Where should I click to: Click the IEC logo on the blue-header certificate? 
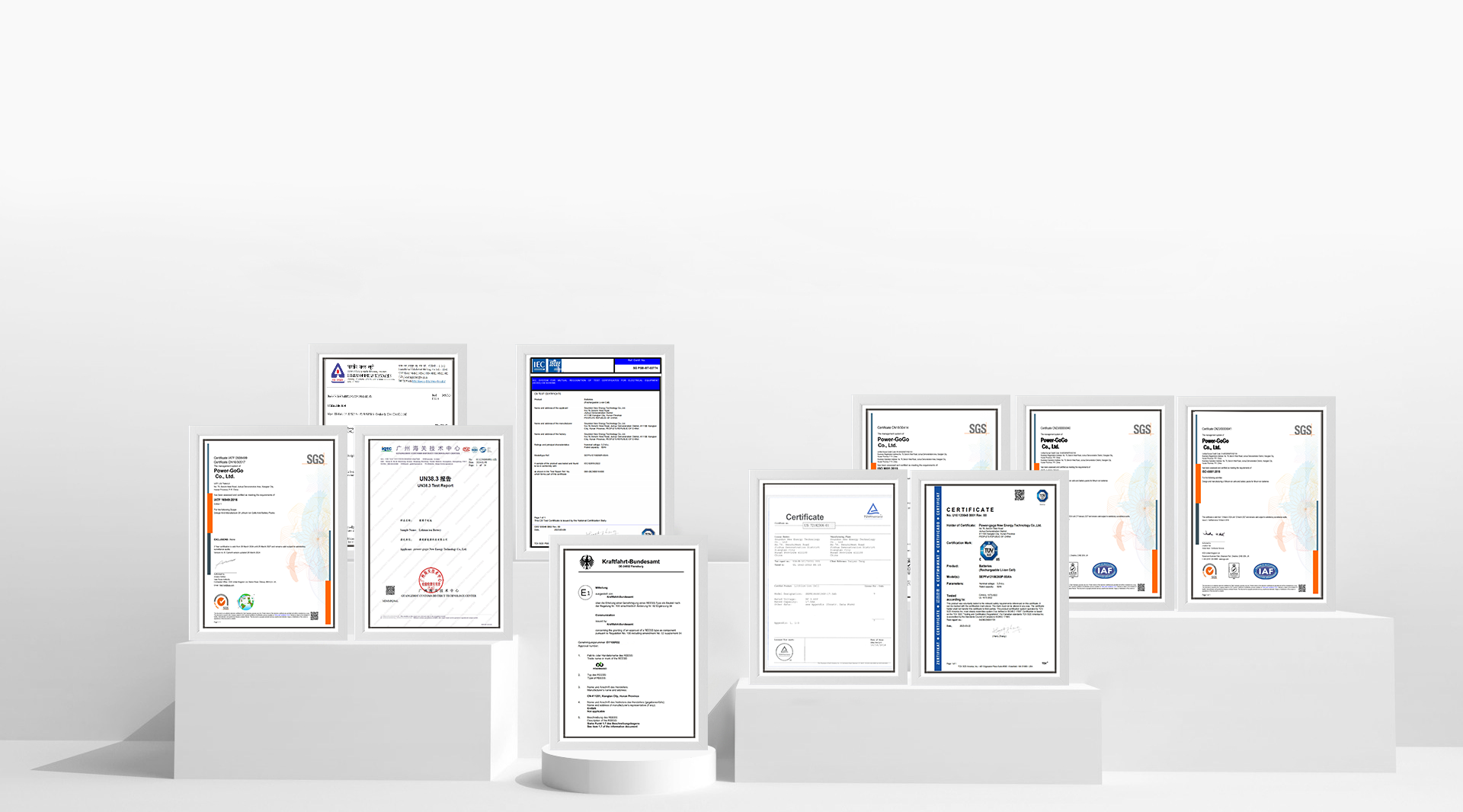539,365
